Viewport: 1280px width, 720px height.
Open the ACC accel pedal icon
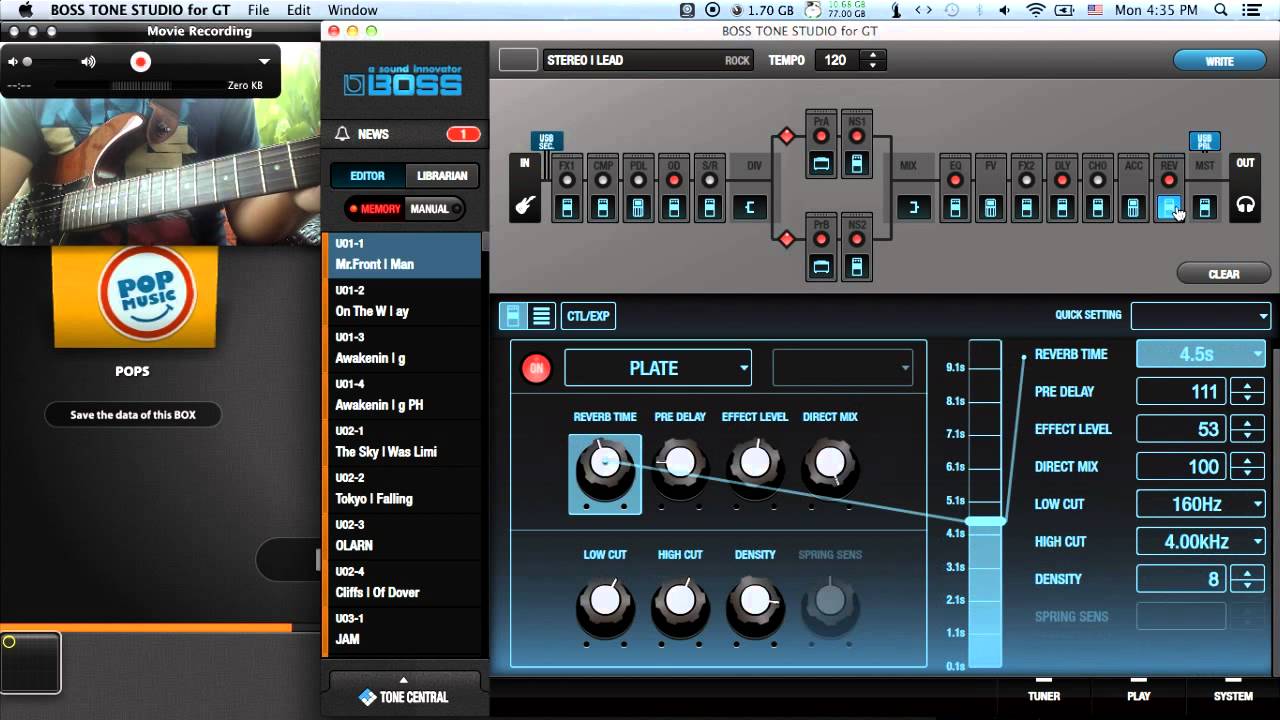click(x=1133, y=208)
